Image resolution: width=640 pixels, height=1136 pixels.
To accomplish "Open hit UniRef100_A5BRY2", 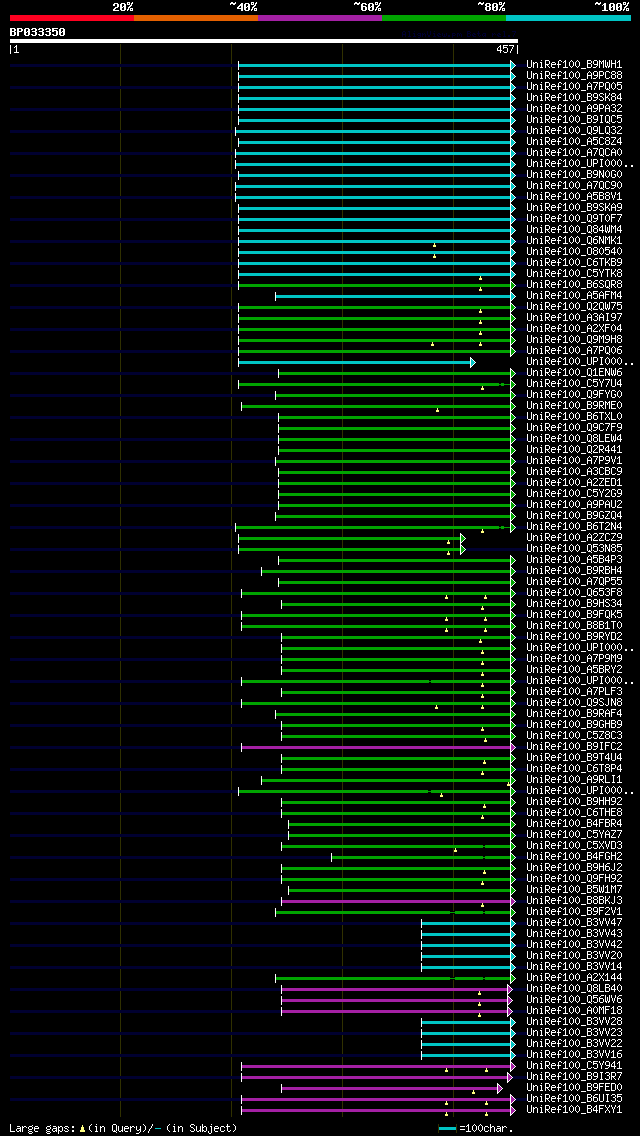I will 574,669.
